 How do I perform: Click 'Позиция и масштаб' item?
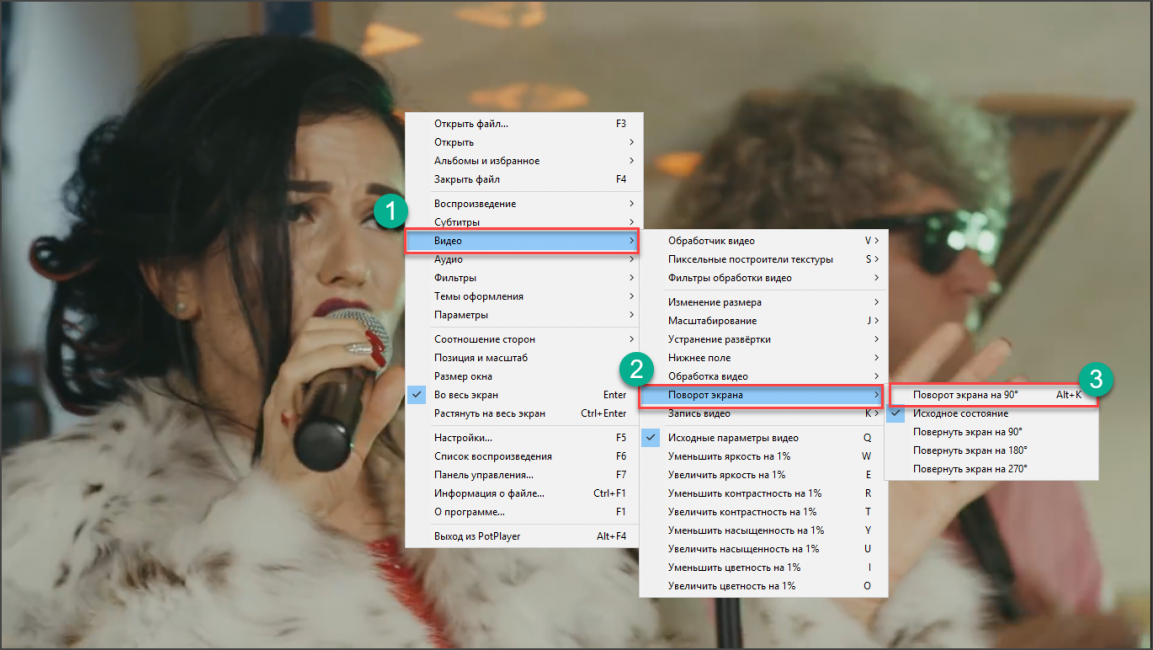coord(524,358)
